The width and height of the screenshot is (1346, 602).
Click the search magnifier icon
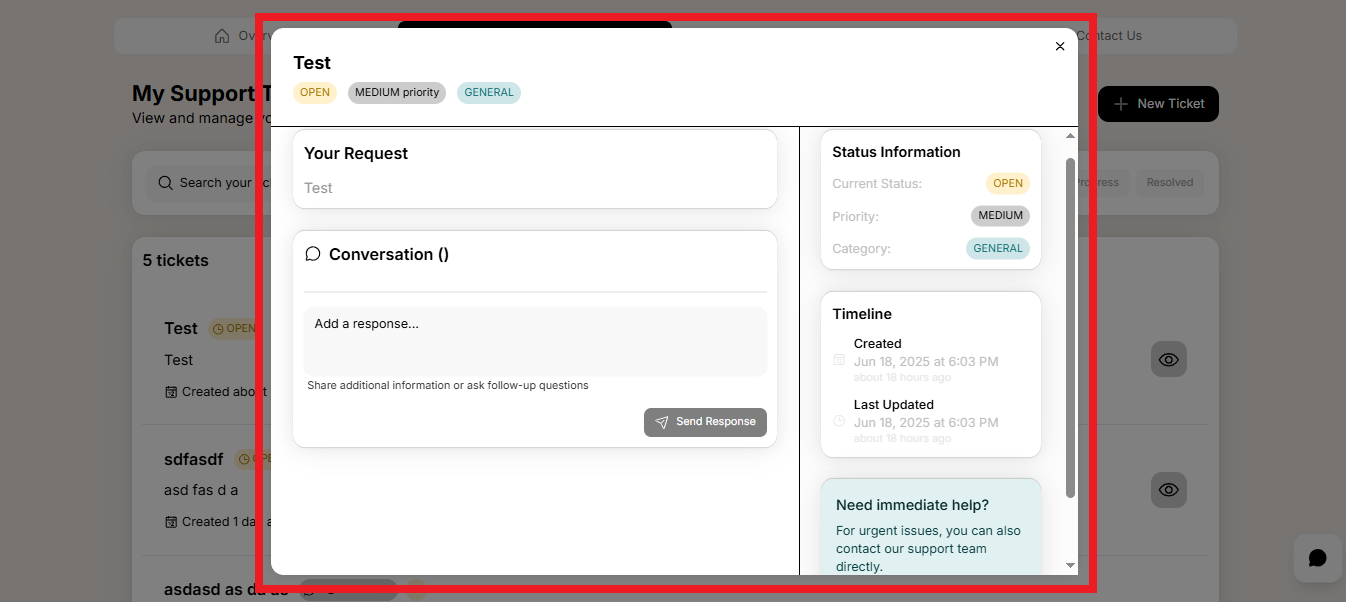[x=165, y=183]
